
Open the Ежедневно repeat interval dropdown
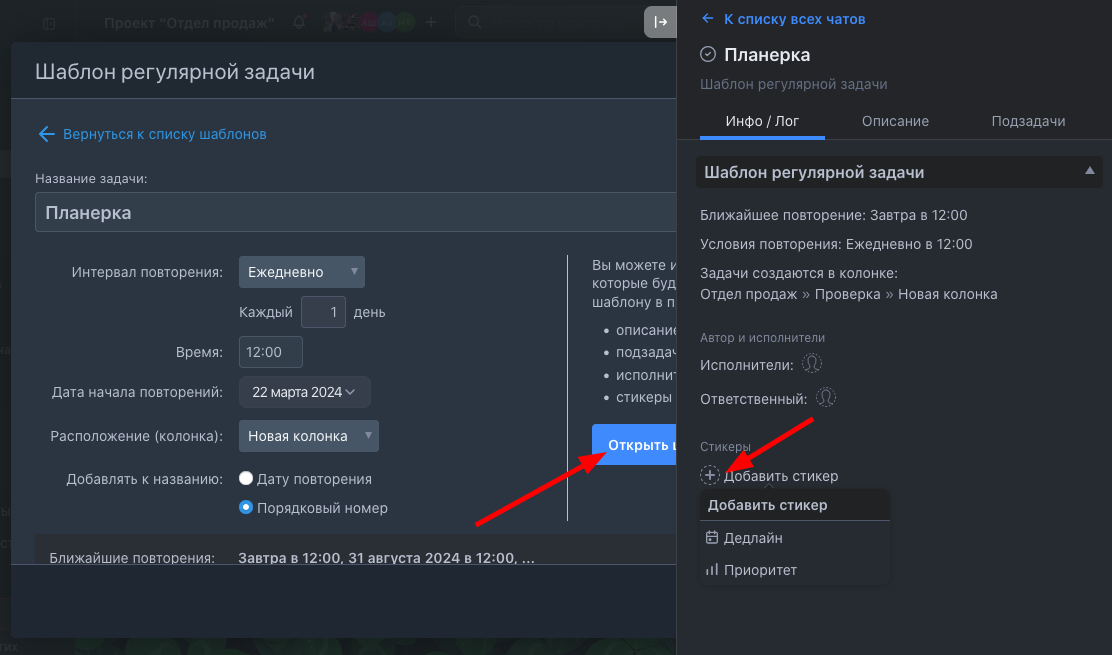tap(301, 272)
